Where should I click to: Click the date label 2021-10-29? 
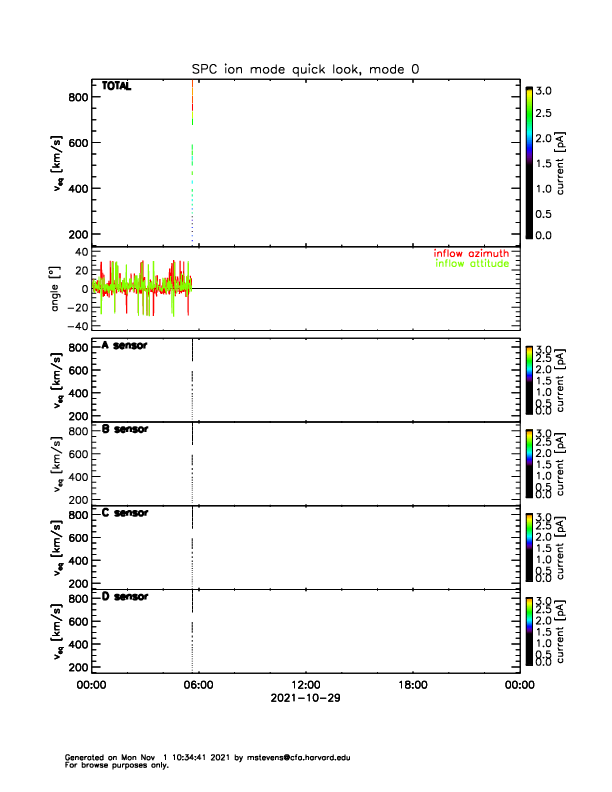pos(305,698)
